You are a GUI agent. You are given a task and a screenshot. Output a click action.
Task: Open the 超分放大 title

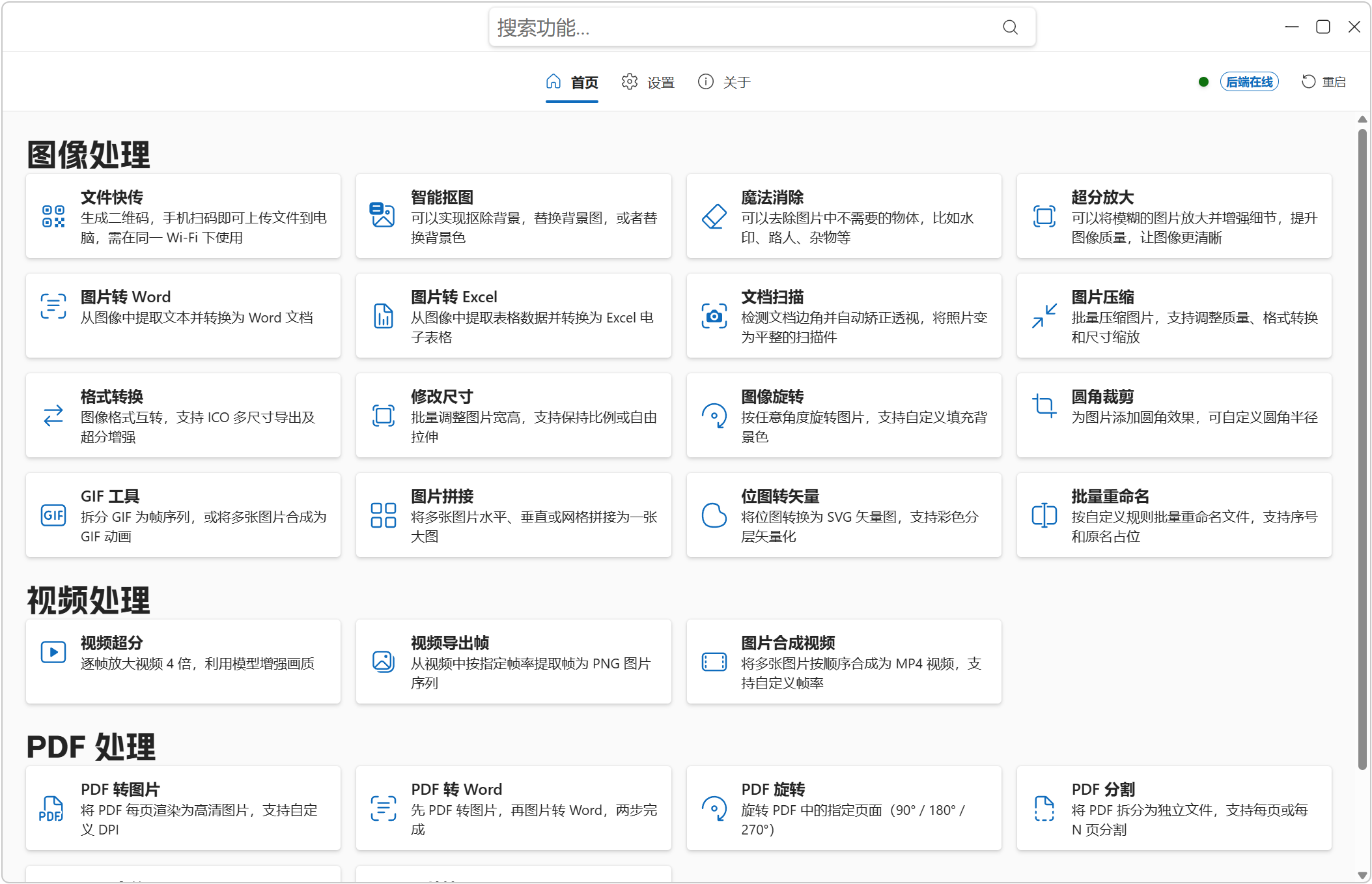pyautogui.click(x=1103, y=197)
